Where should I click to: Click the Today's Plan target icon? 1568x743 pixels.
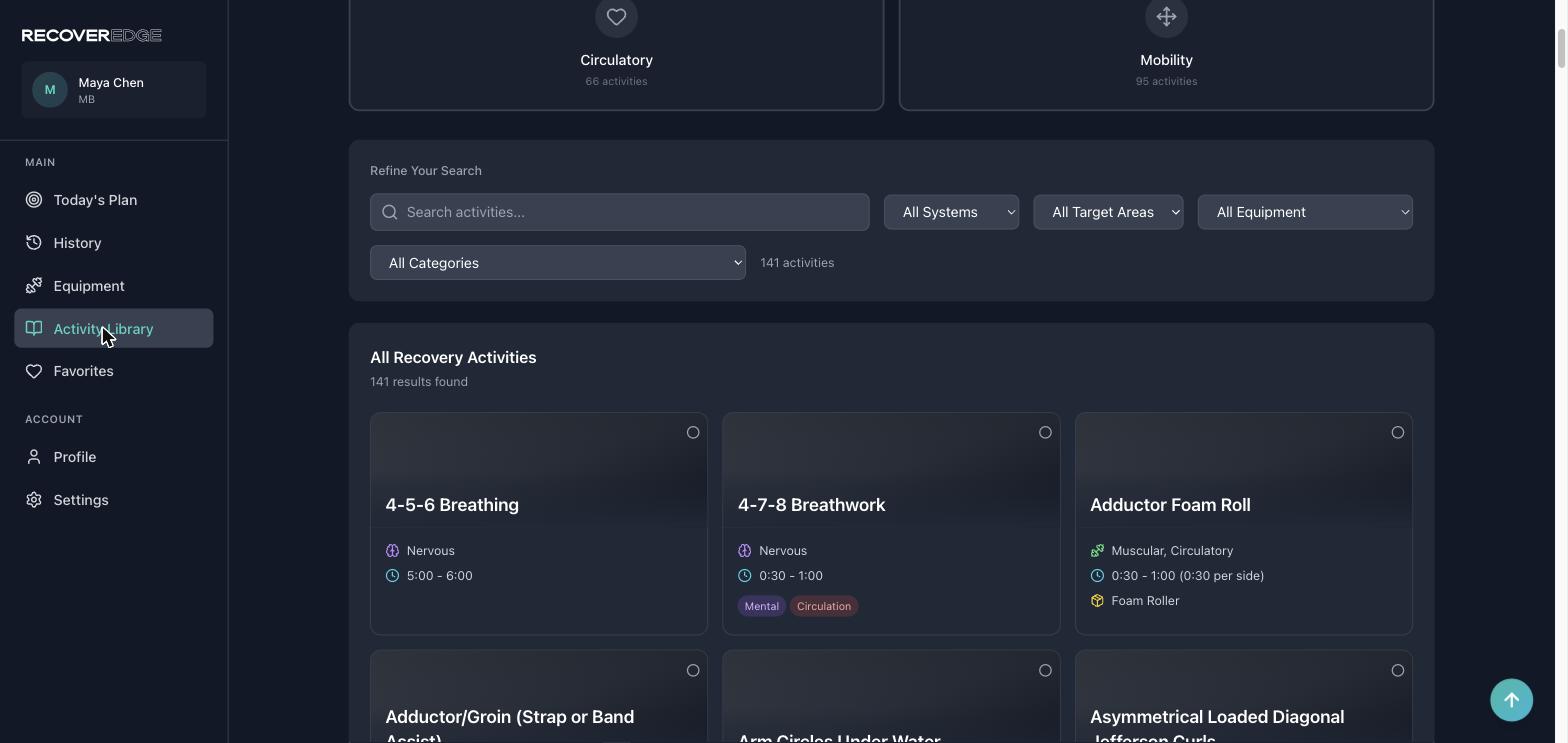(x=34, y=200)
